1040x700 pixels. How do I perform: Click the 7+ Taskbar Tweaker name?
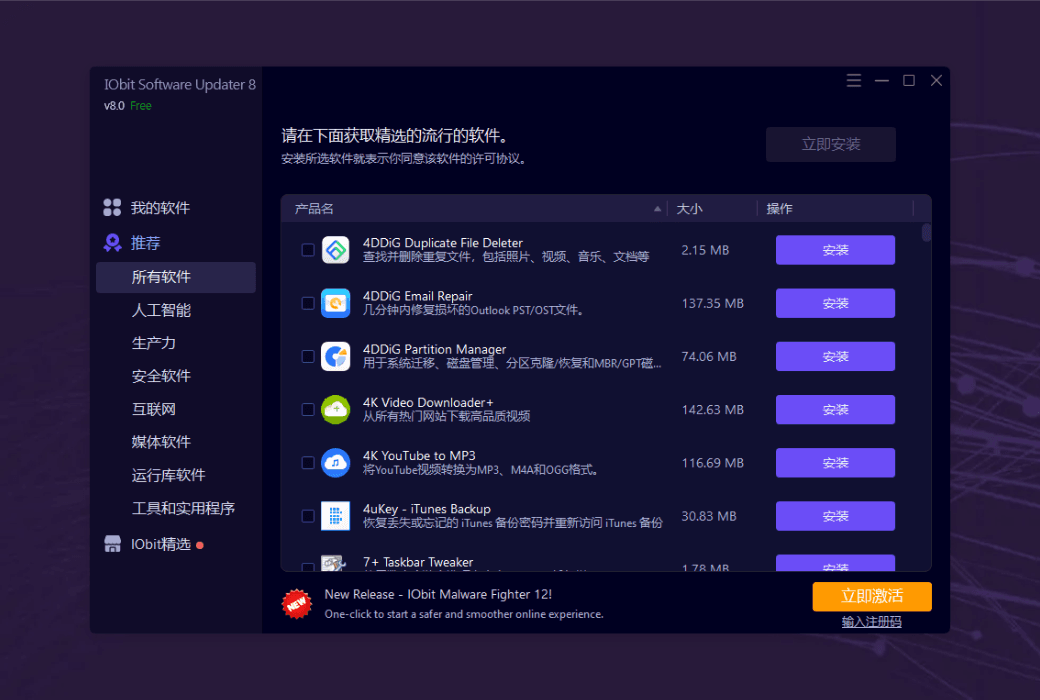(418, 562)
